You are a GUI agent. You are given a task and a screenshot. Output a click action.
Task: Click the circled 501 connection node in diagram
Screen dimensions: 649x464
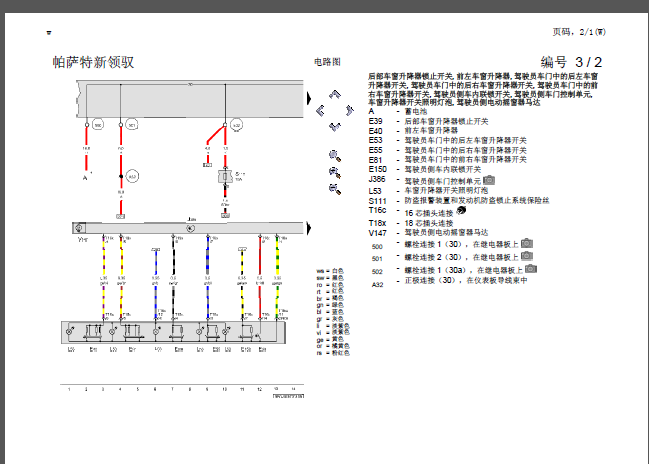click(x=132, y=125)
